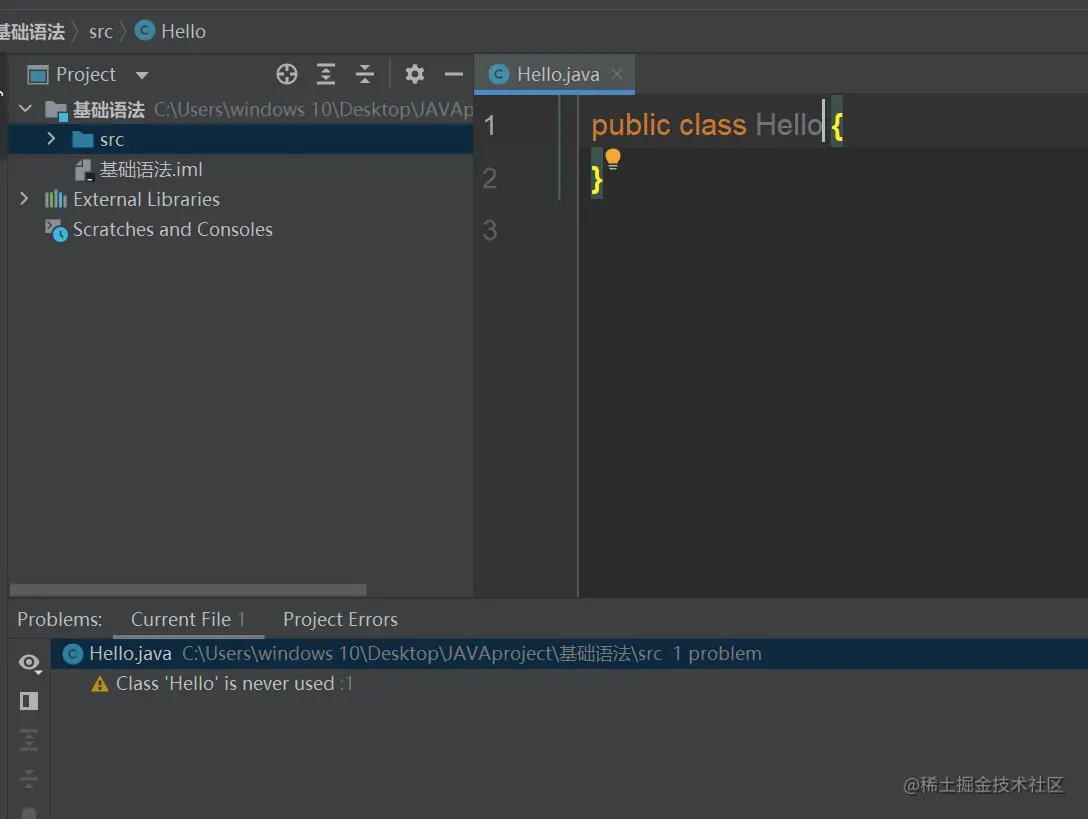Click 'public class' keyword in editor
Screen dimensions: 1088x819
(x=669, y=126)
